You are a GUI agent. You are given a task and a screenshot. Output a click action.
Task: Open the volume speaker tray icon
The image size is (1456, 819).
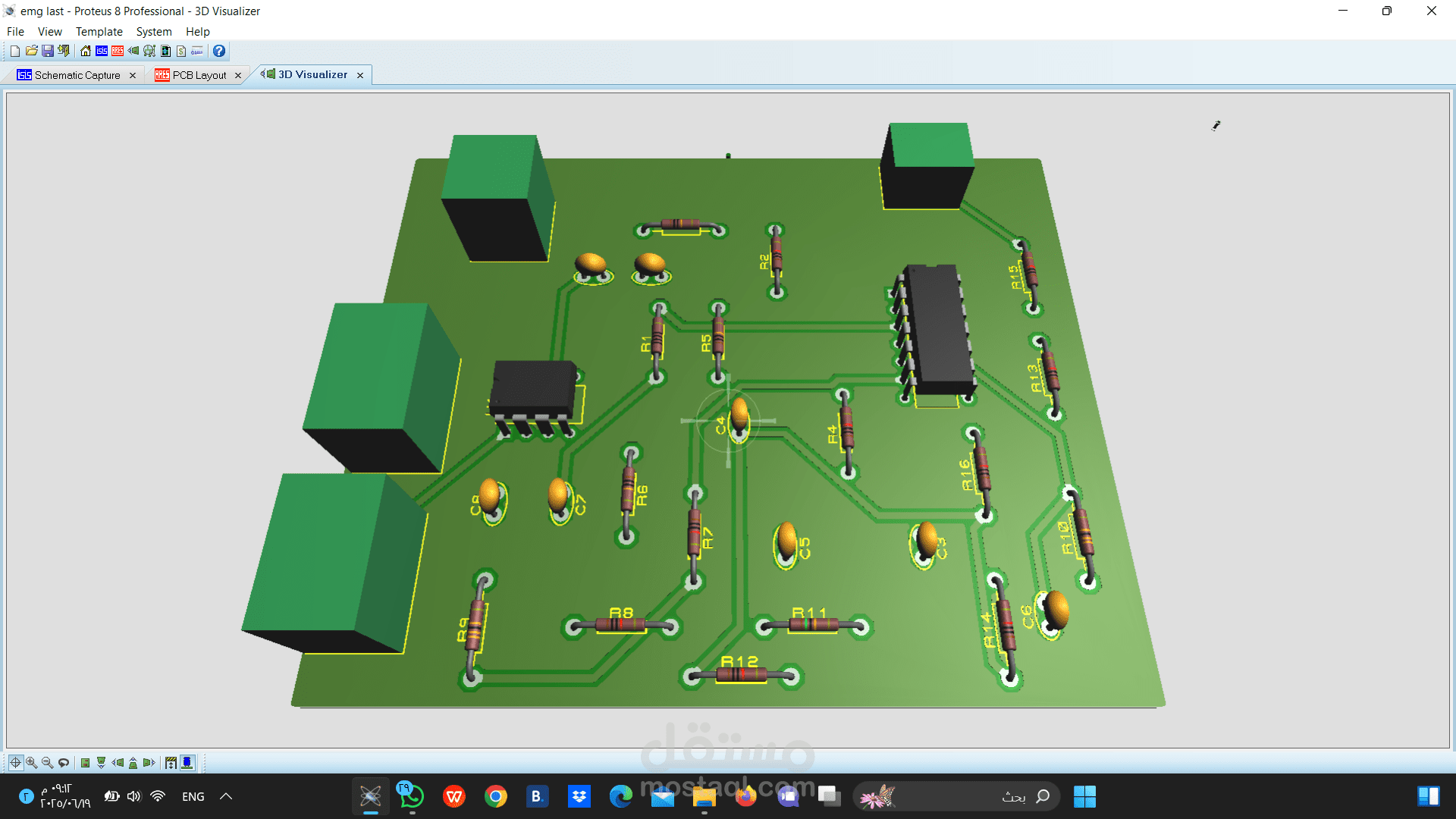(x=134, y=796)
